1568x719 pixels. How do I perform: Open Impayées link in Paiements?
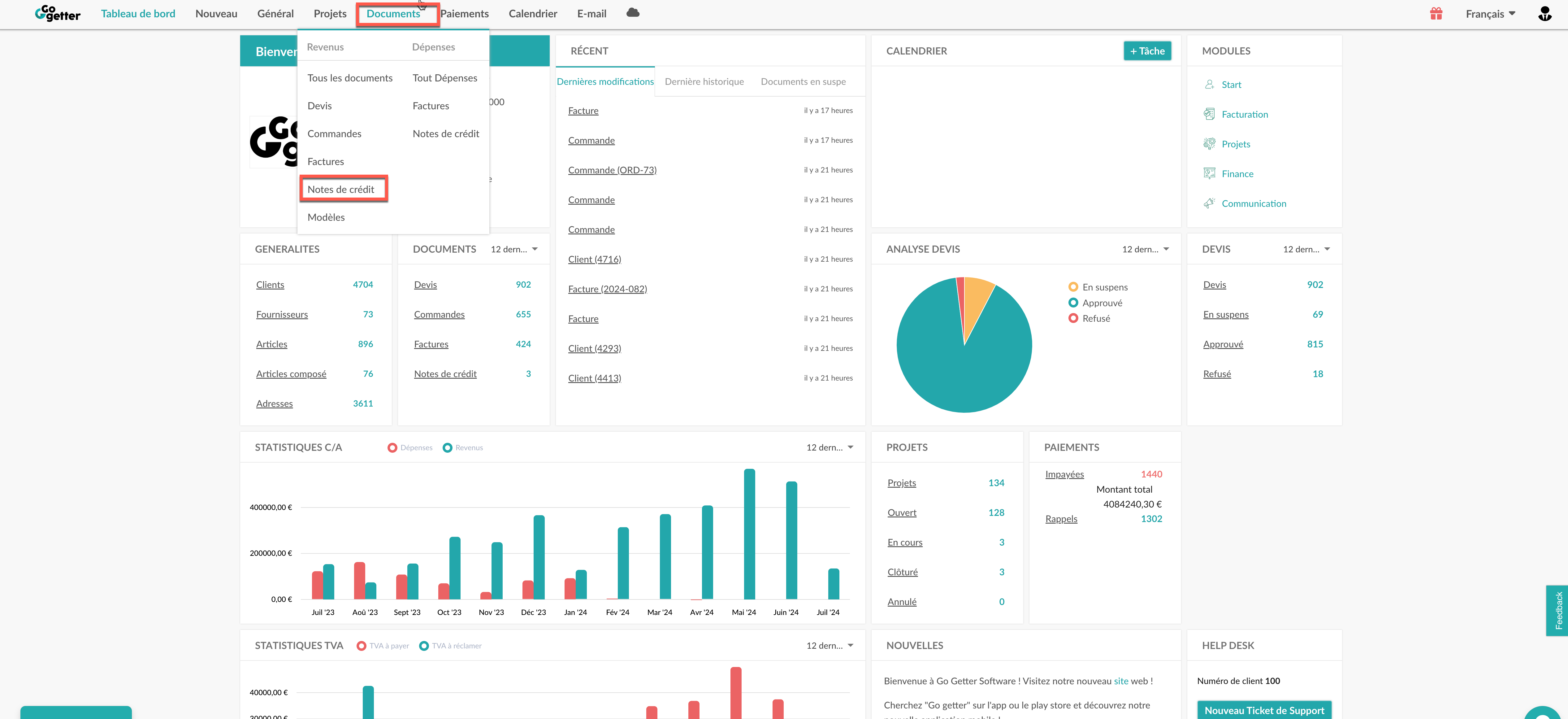[1065, 475]
